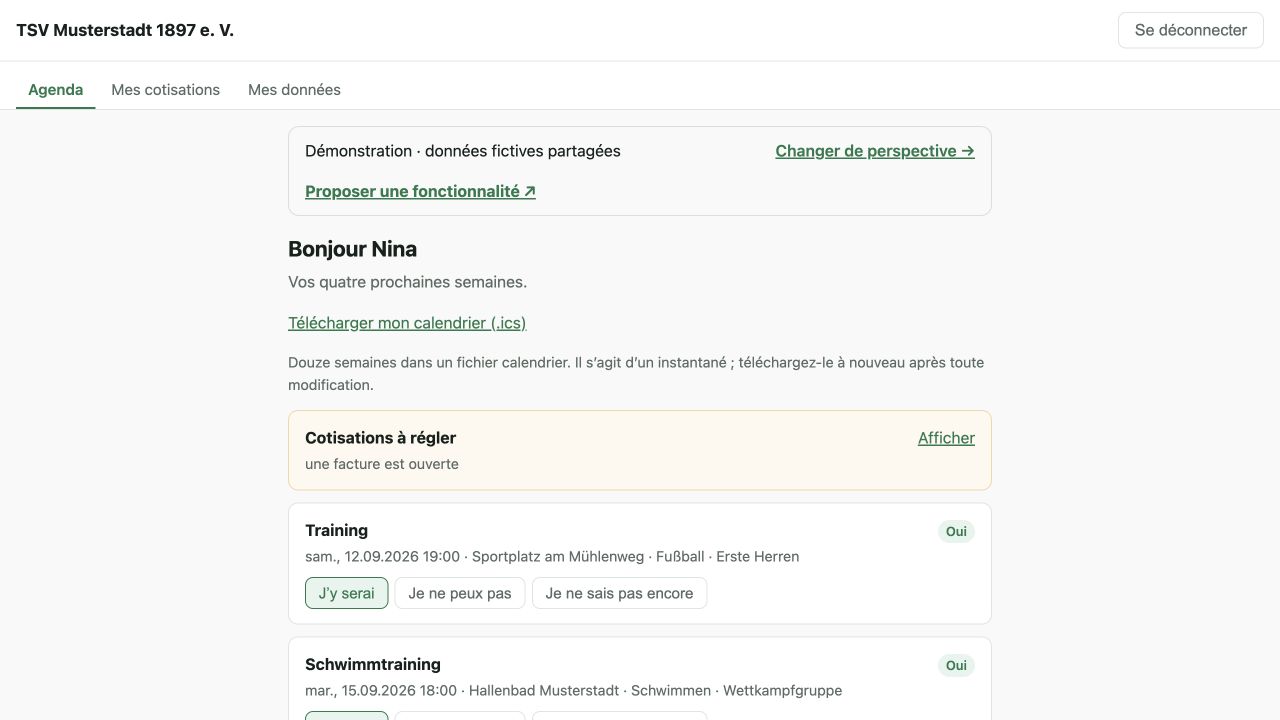1280x720 pixels.
Task: Open the Proposer une fonctionnalité link
Action: pos(420,191)
